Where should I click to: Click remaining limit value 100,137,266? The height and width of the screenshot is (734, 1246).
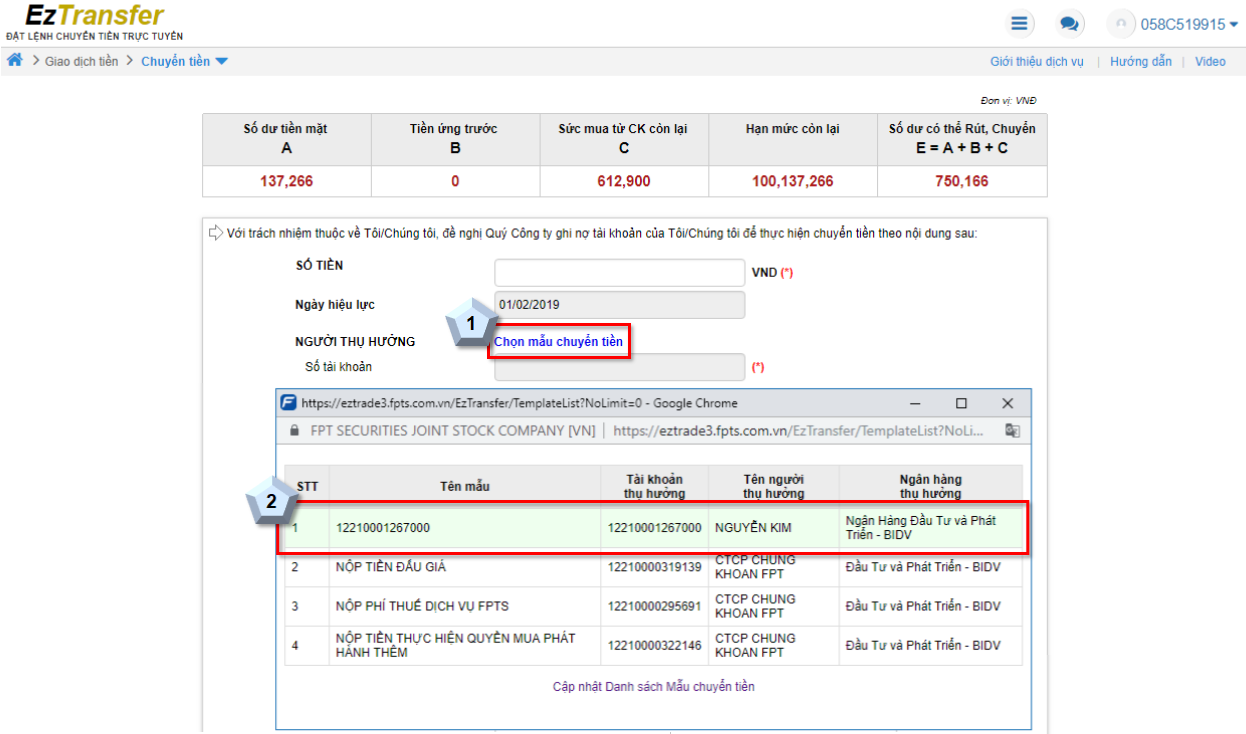793,181
